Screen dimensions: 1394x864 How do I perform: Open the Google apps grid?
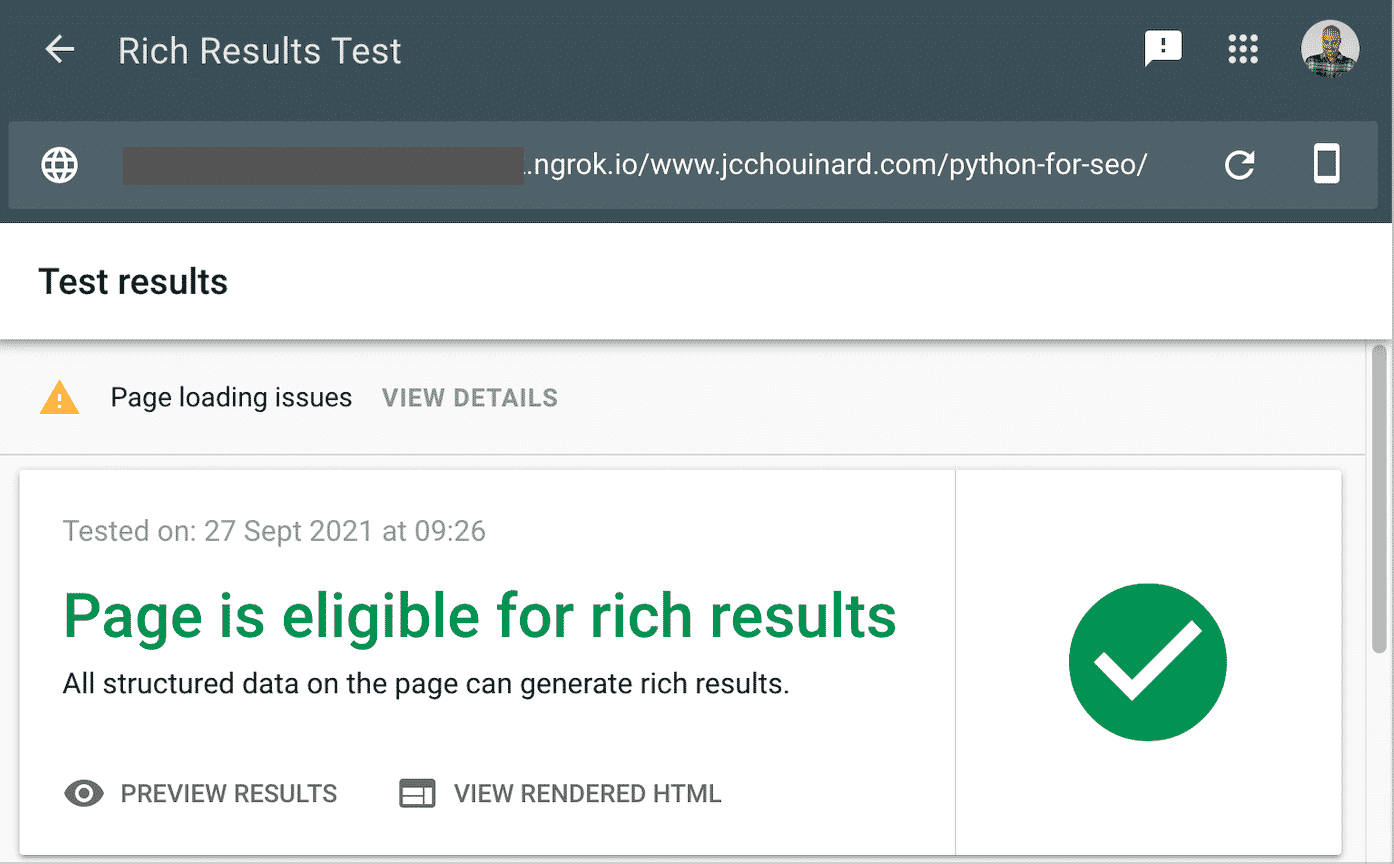1243,48
